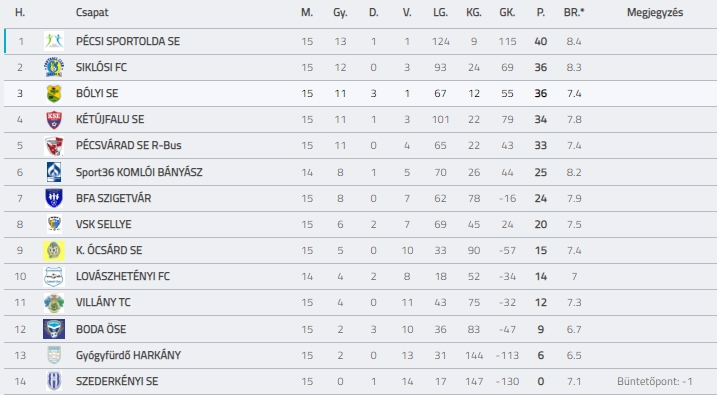Click the SIKLÓSI FC crest icon
The height and width of the screenshot is (395, 717).
click(54, 67)
